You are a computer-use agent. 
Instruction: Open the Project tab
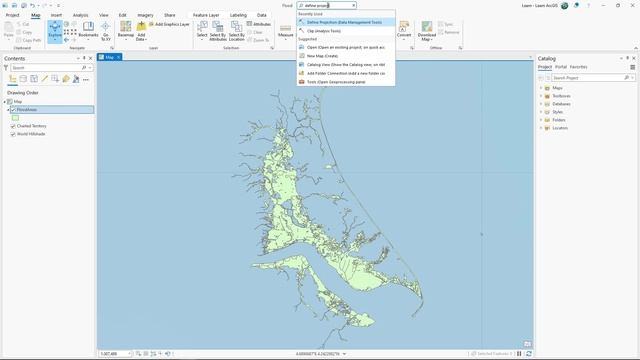pos(12,15)
